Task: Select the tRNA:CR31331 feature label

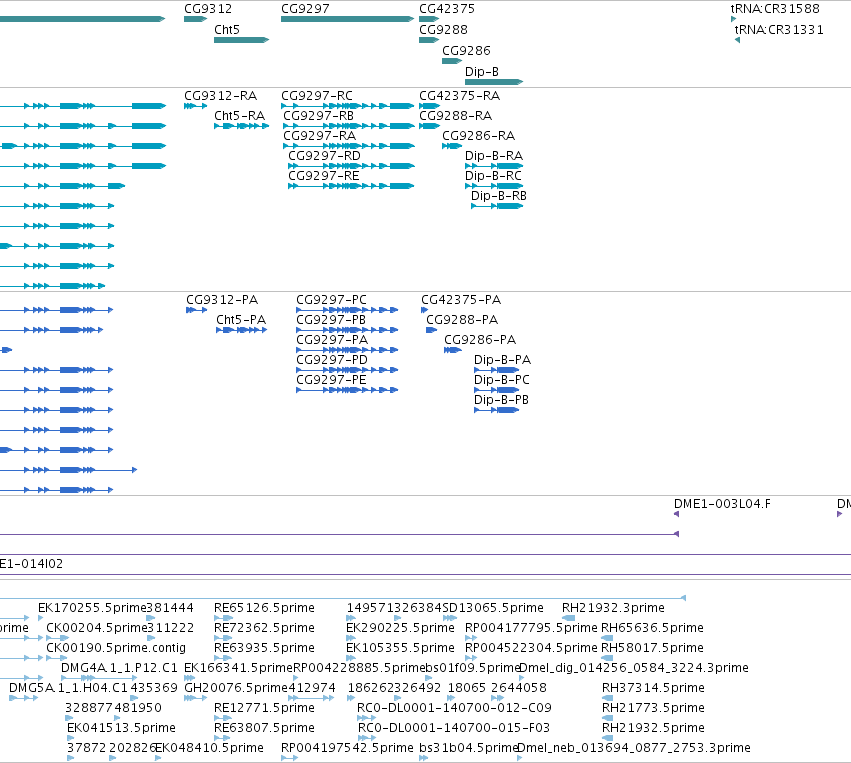Action: [779, 30]
